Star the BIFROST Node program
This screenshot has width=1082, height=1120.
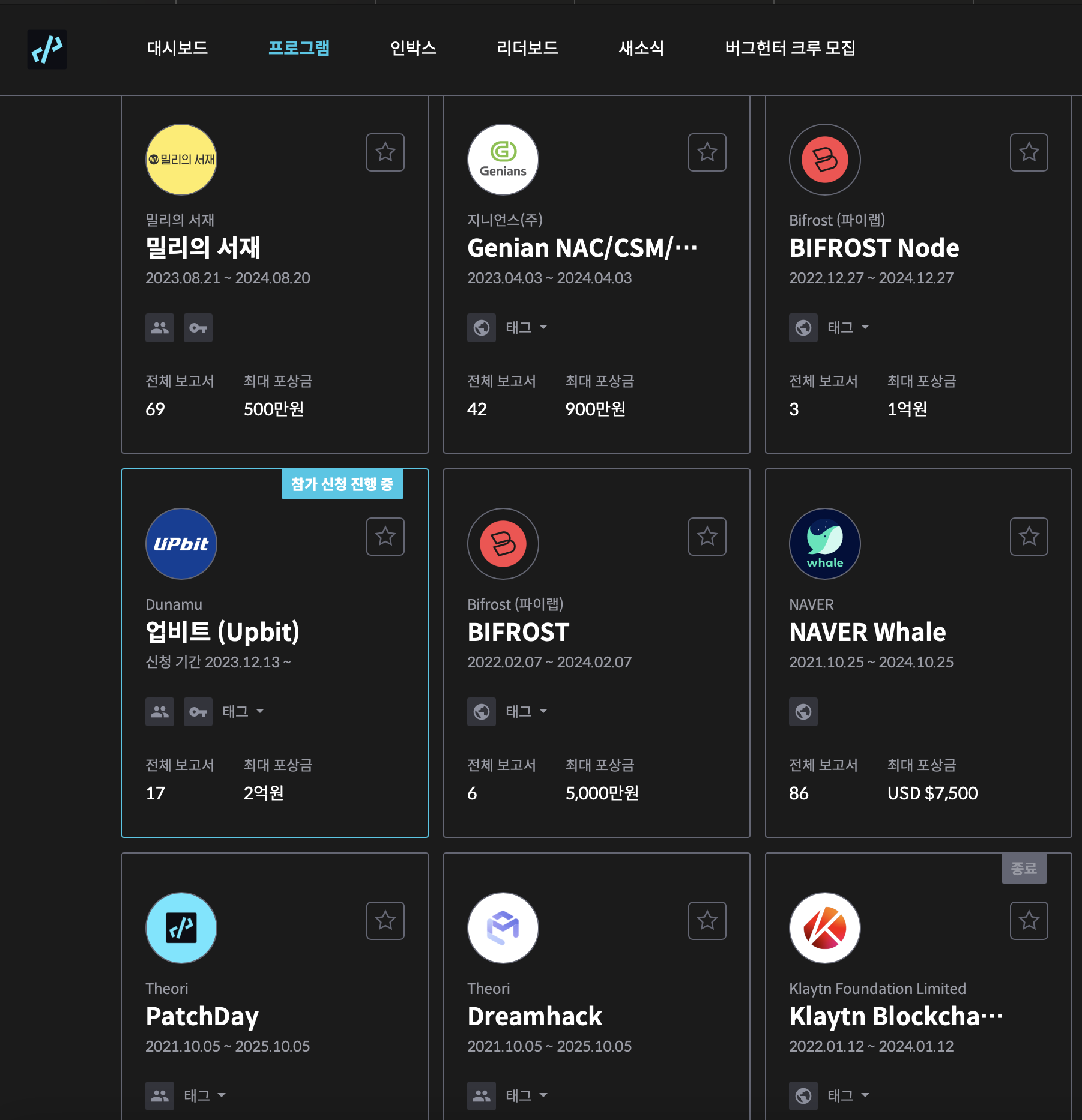point(1029,152)
